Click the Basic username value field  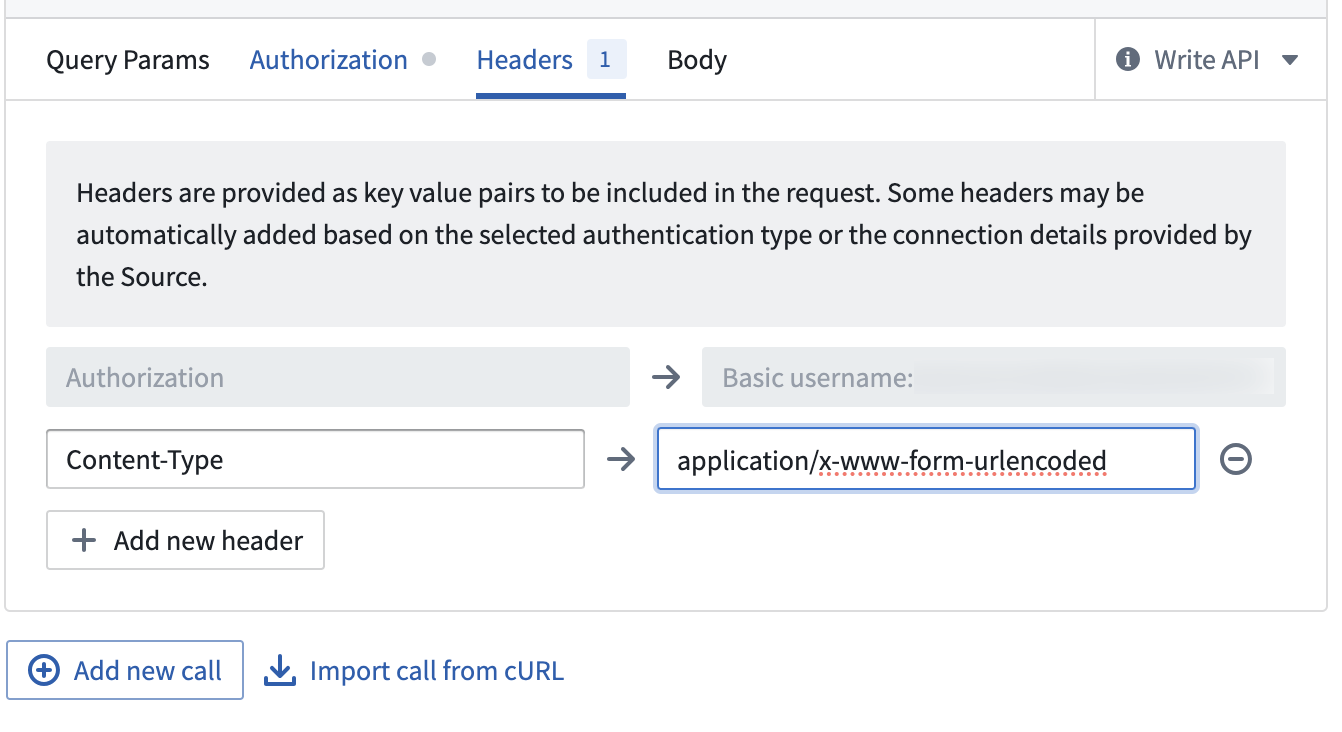[994, 377]
